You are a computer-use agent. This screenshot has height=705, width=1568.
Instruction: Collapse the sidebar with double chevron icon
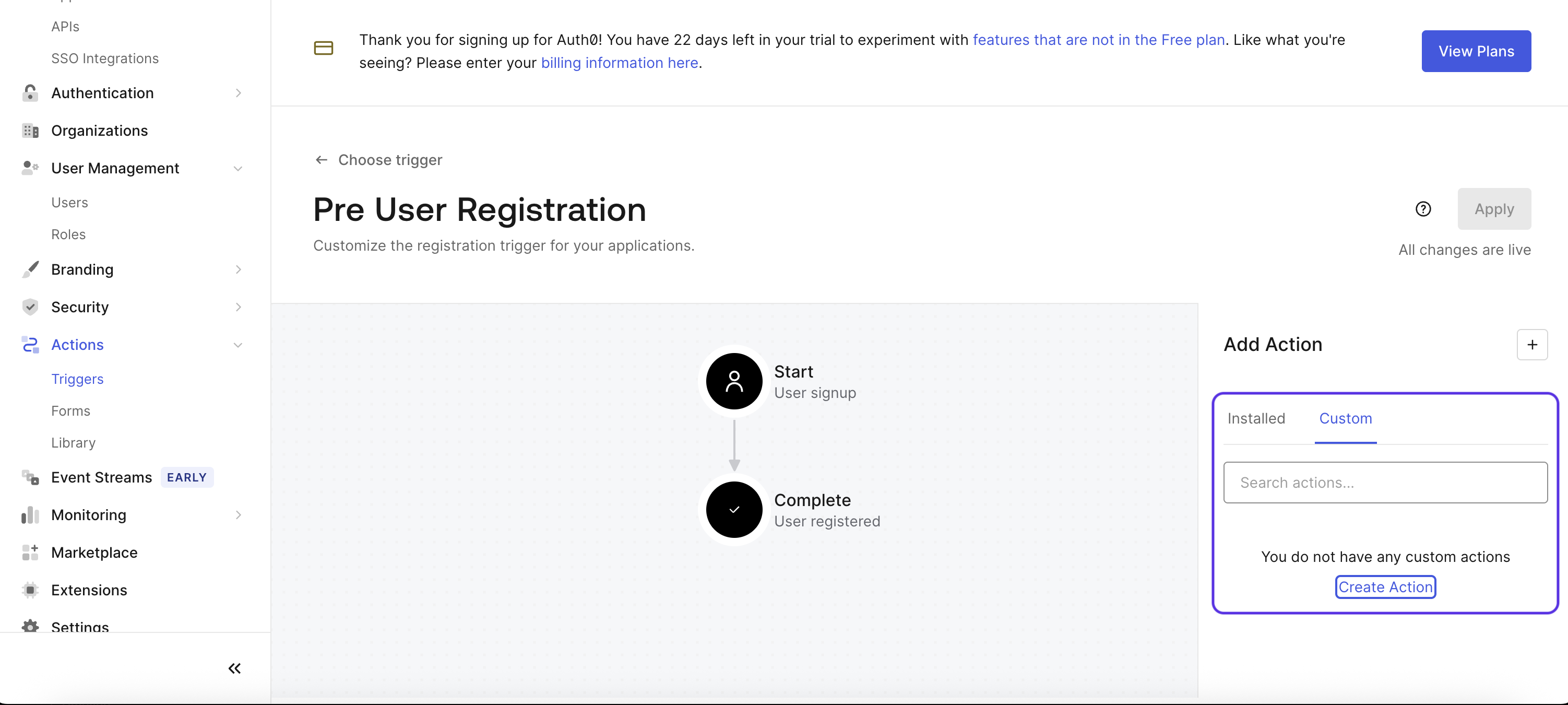(234, 668)
